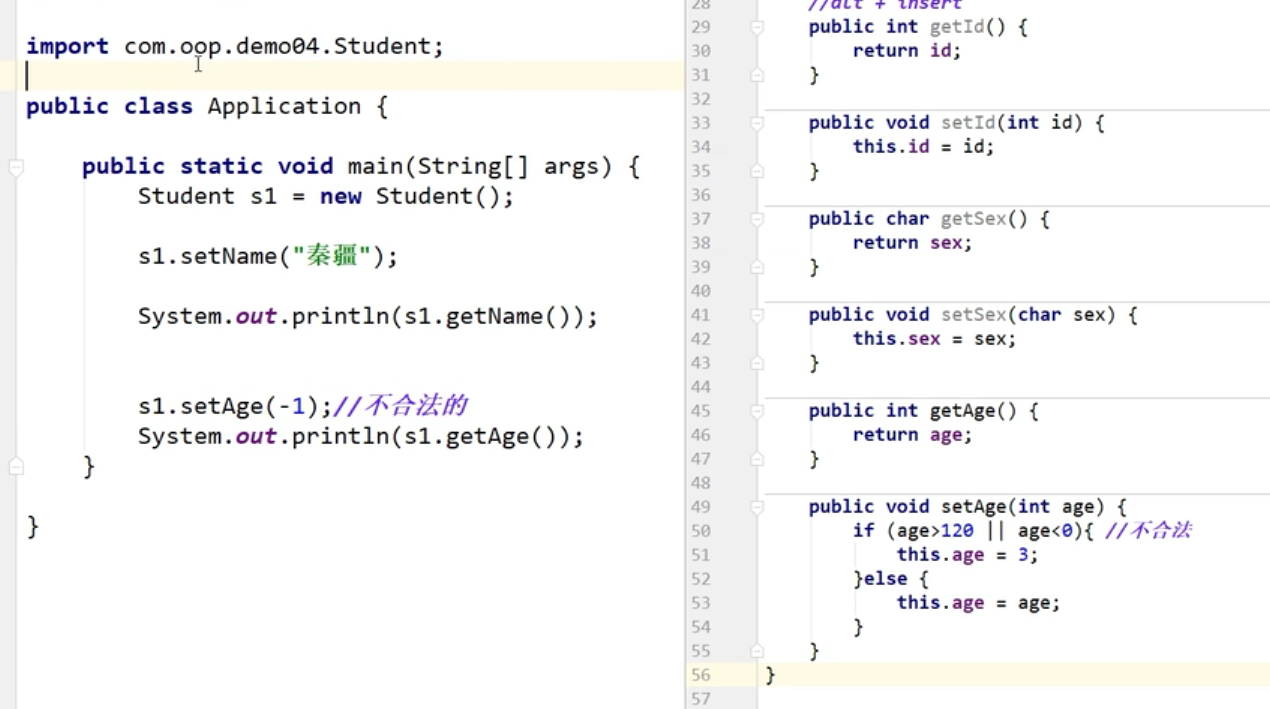Click the class closing brace in Application
1270x709 pixels.
pyautogui.click(x=32, y=526)
